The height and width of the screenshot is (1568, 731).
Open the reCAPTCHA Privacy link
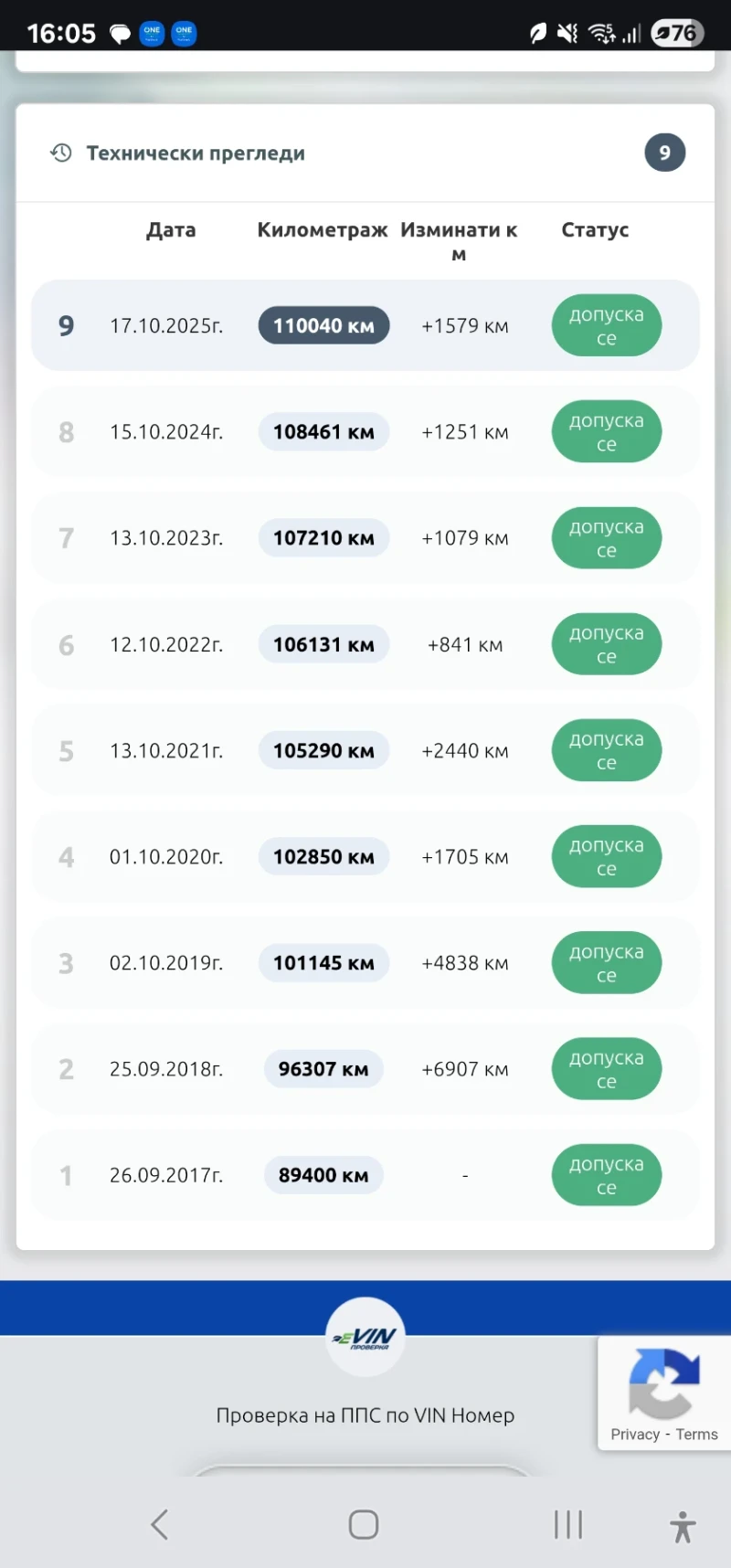(x=635, y=1435)
